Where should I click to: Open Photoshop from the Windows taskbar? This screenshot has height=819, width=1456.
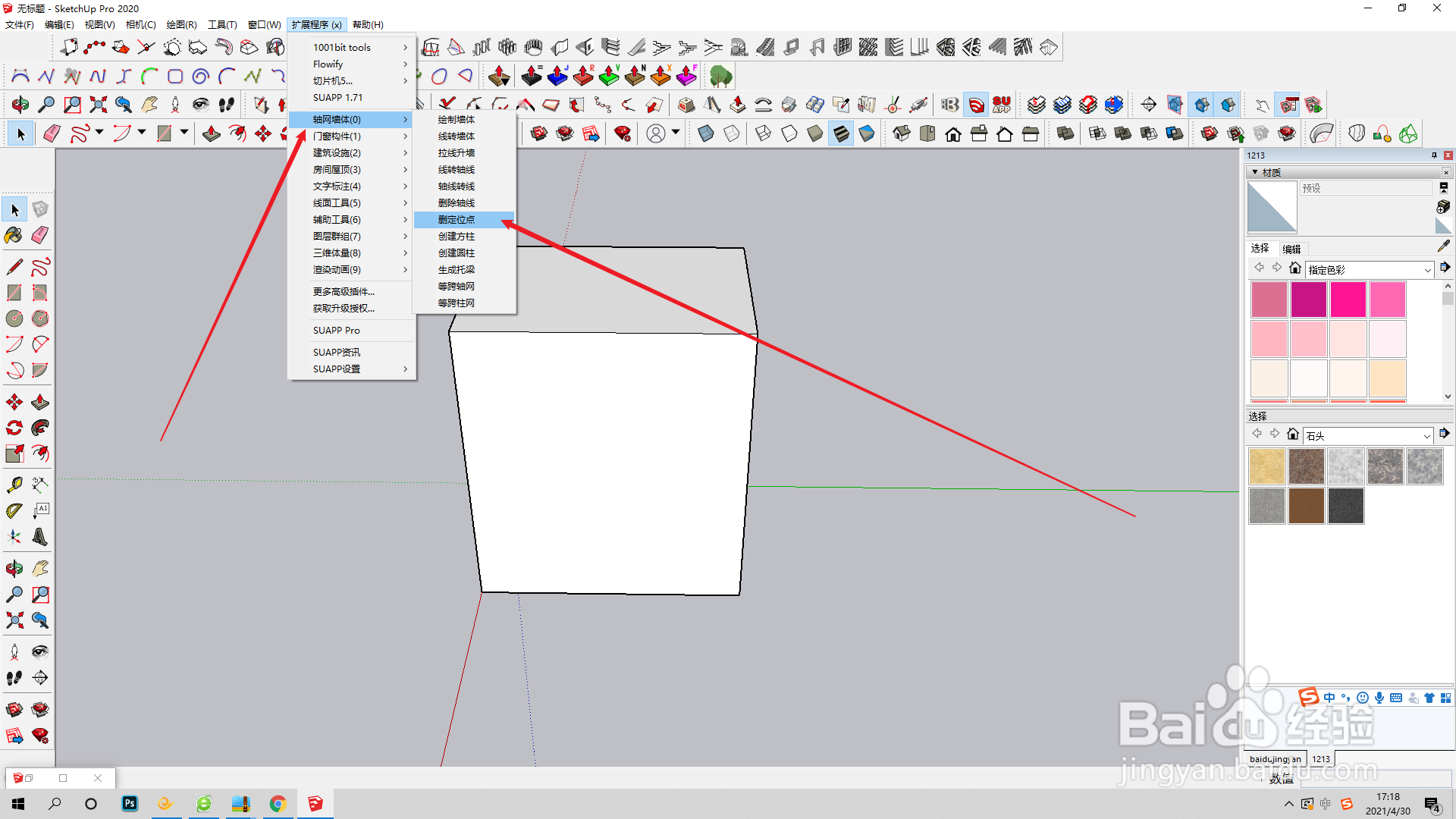[x=130, y=804]
